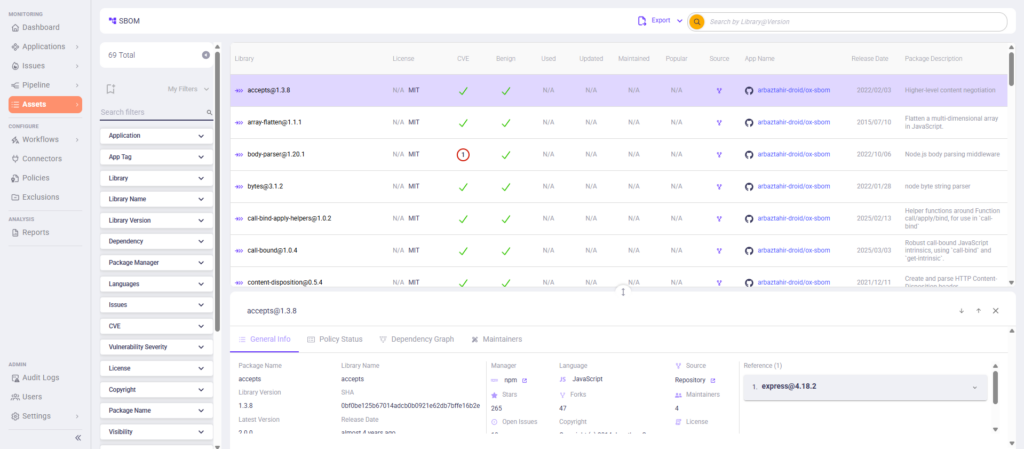The image size is (1024, 449).
Task: Click the Reports document icon
Action: click(16, 232)
